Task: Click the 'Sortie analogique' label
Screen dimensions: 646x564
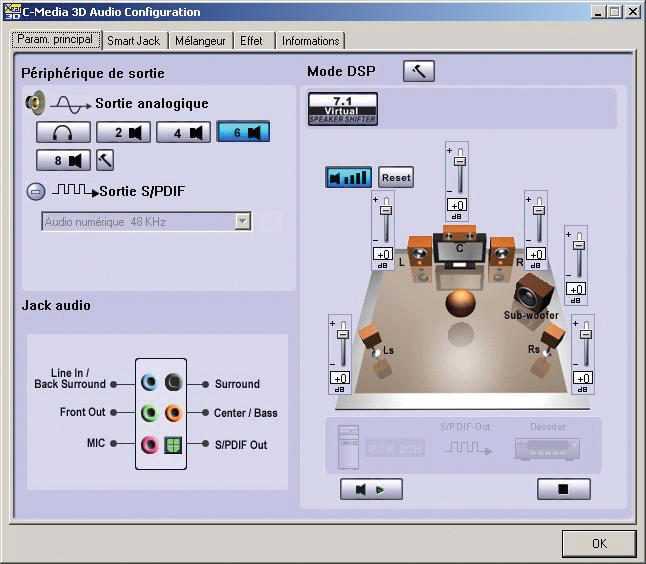Action: click(x=152, y=103)
